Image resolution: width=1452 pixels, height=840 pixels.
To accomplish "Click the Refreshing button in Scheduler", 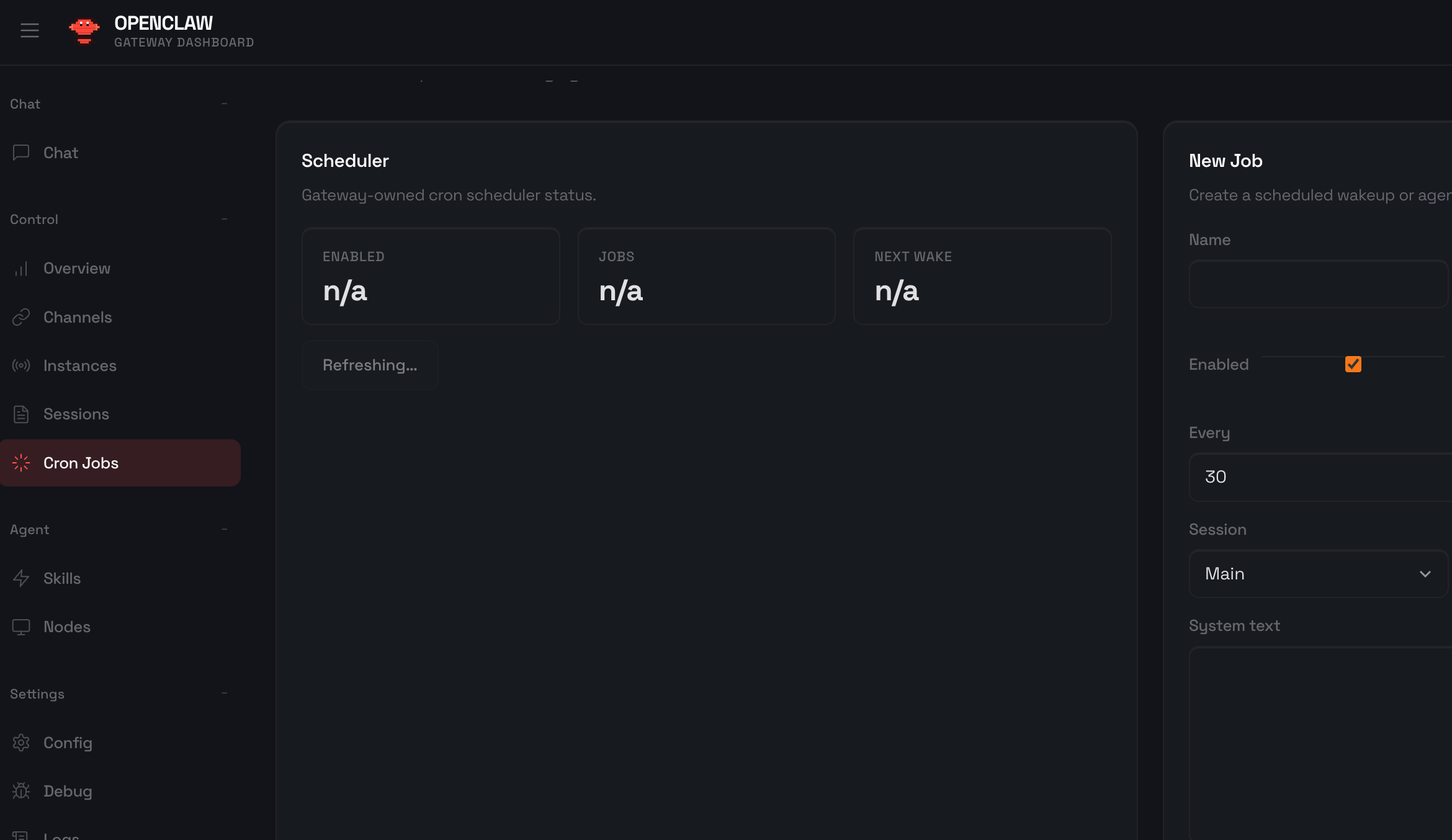I will pyautogui.click(x=370, y=365).
